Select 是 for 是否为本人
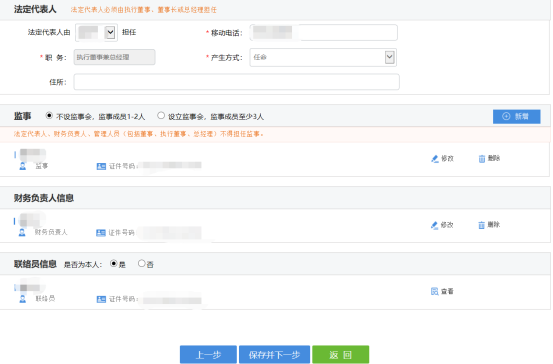 coord(114,263)
